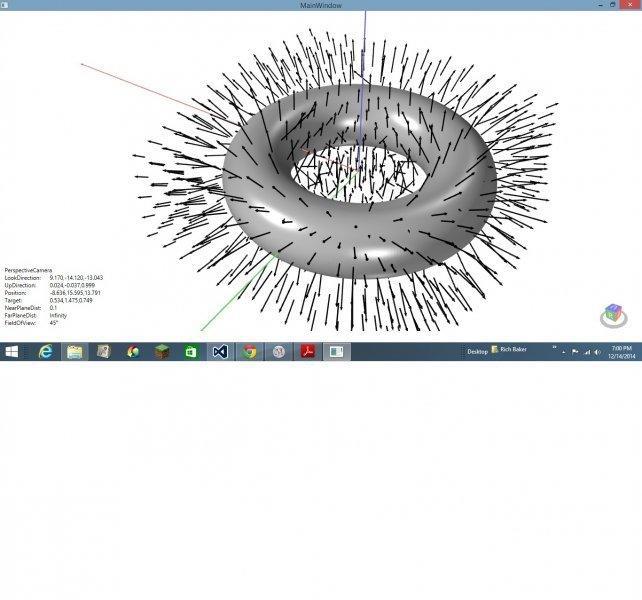Open the green Windows Store icon
Viewport: 642px width, 600px height.
click(190, 352)
